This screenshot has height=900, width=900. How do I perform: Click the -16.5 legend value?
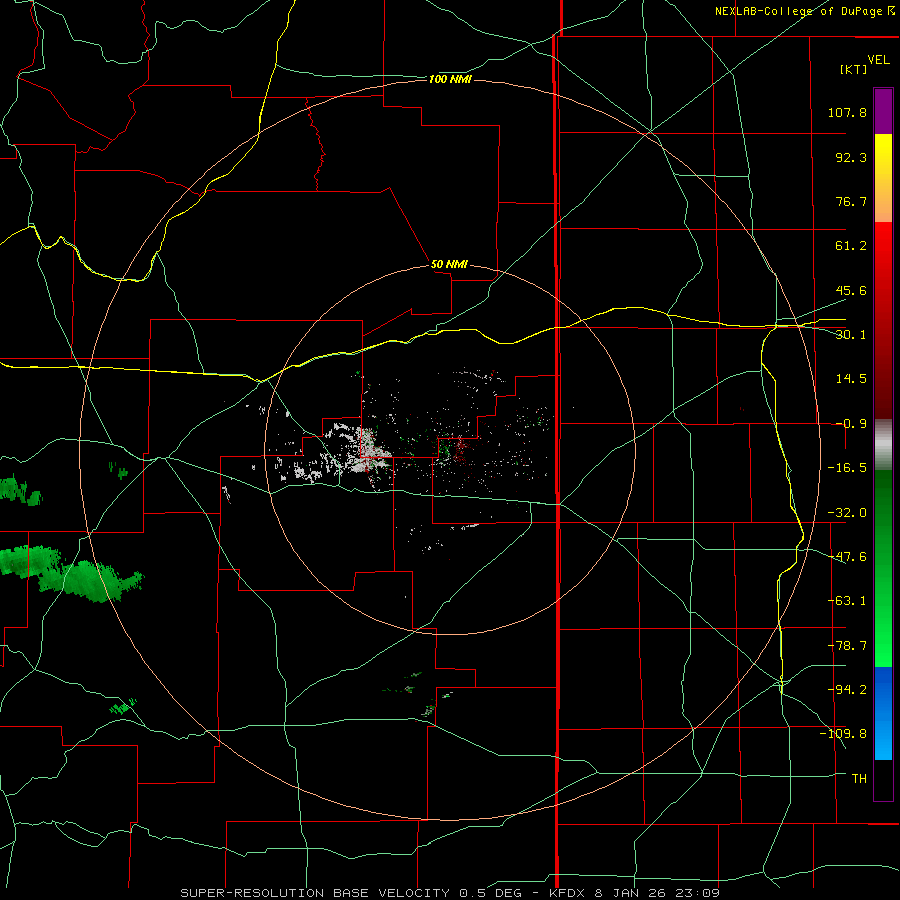click(847, 468)
